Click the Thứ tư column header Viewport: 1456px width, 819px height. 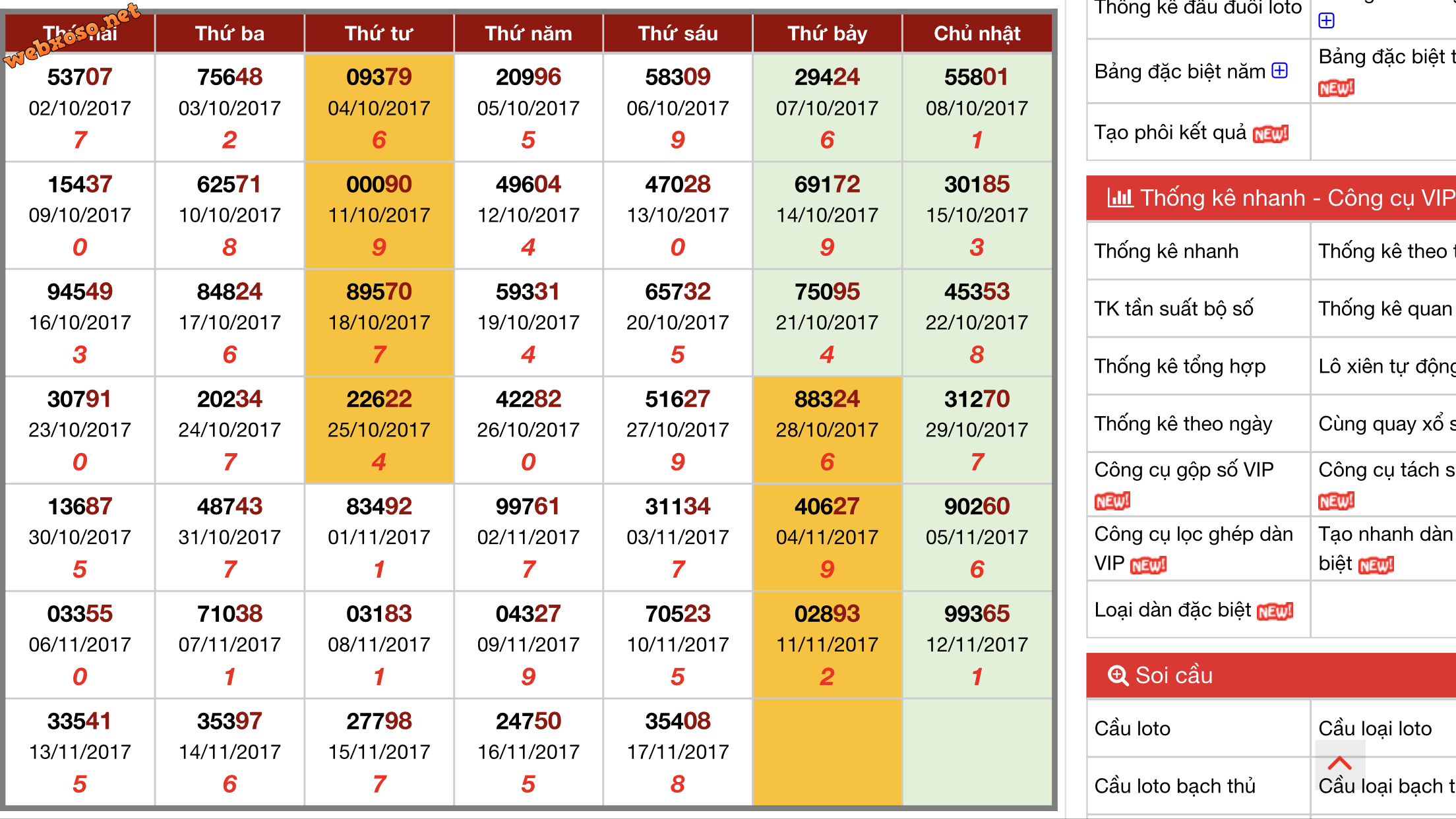pyautogui.click(x=379, y=33)
